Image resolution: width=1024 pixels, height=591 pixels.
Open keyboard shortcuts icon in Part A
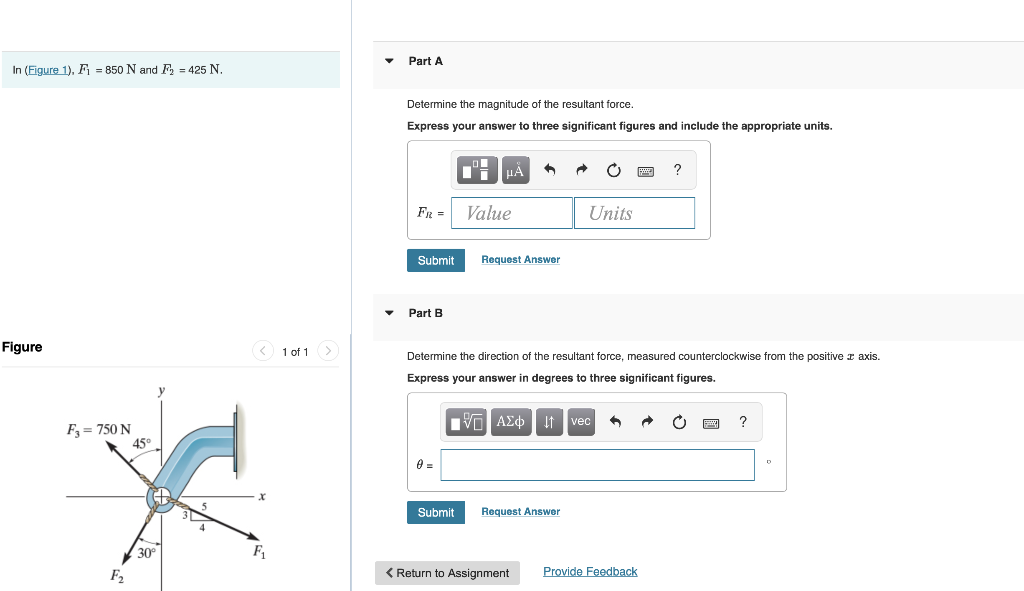(645, 171)
